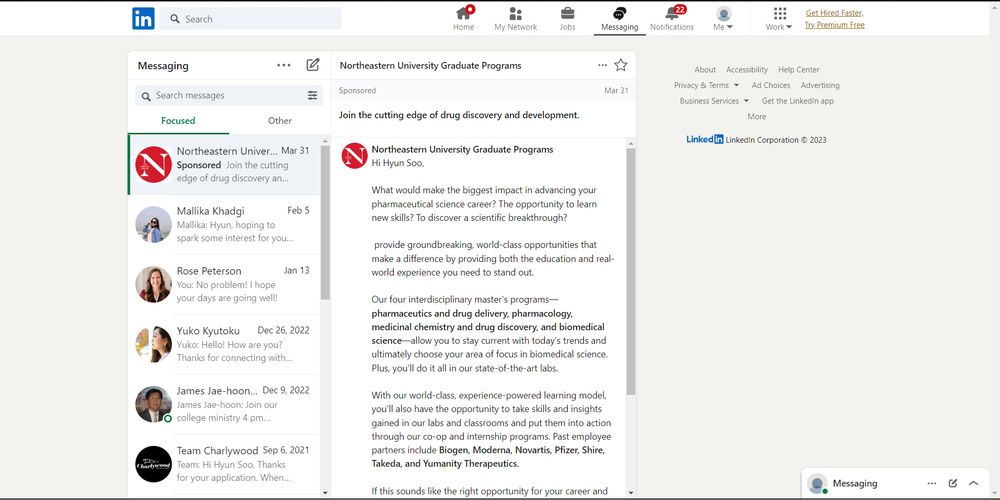The image size is (1000, 500).
Task: Click James Jae-hoon profile photo
Action: [153, 404]
